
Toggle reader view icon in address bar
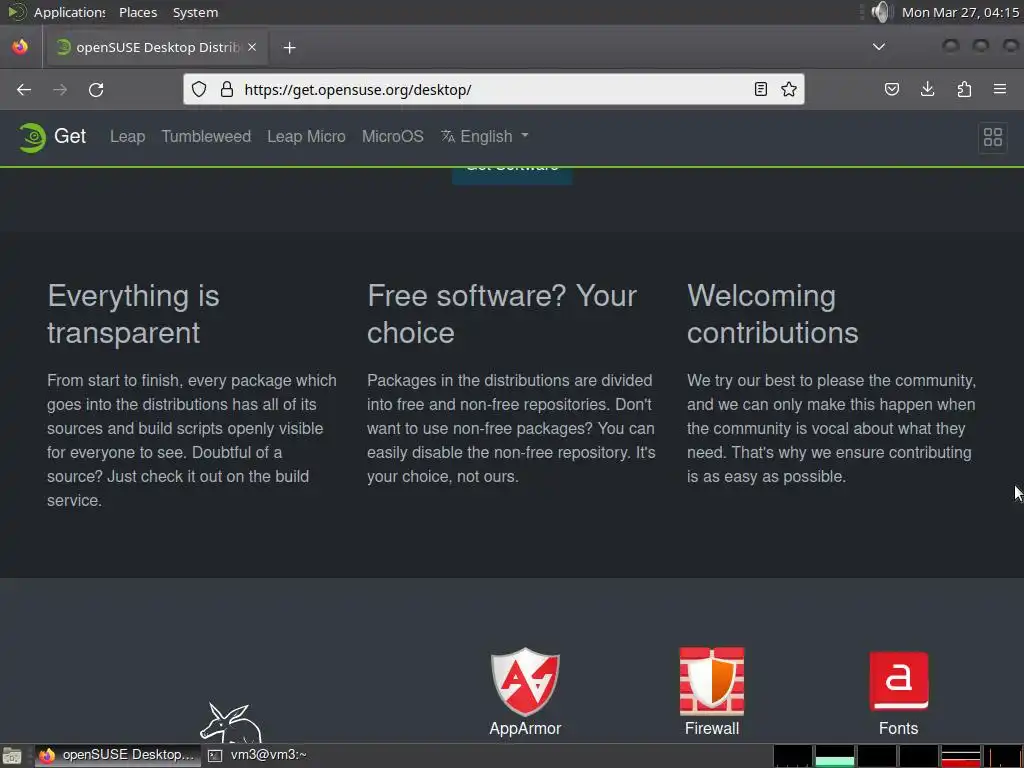click(760, 89)
